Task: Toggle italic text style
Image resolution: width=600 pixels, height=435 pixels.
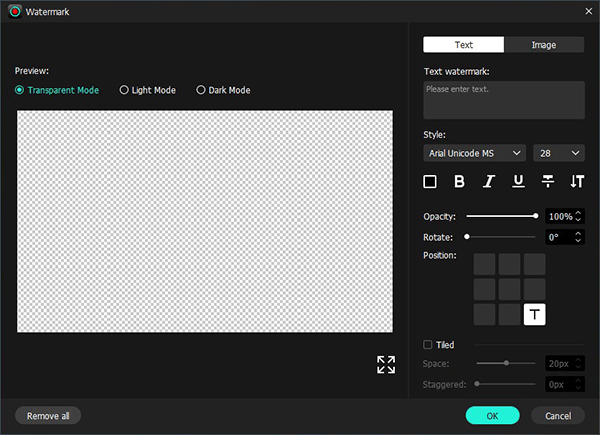Action: tap(489, 181)
